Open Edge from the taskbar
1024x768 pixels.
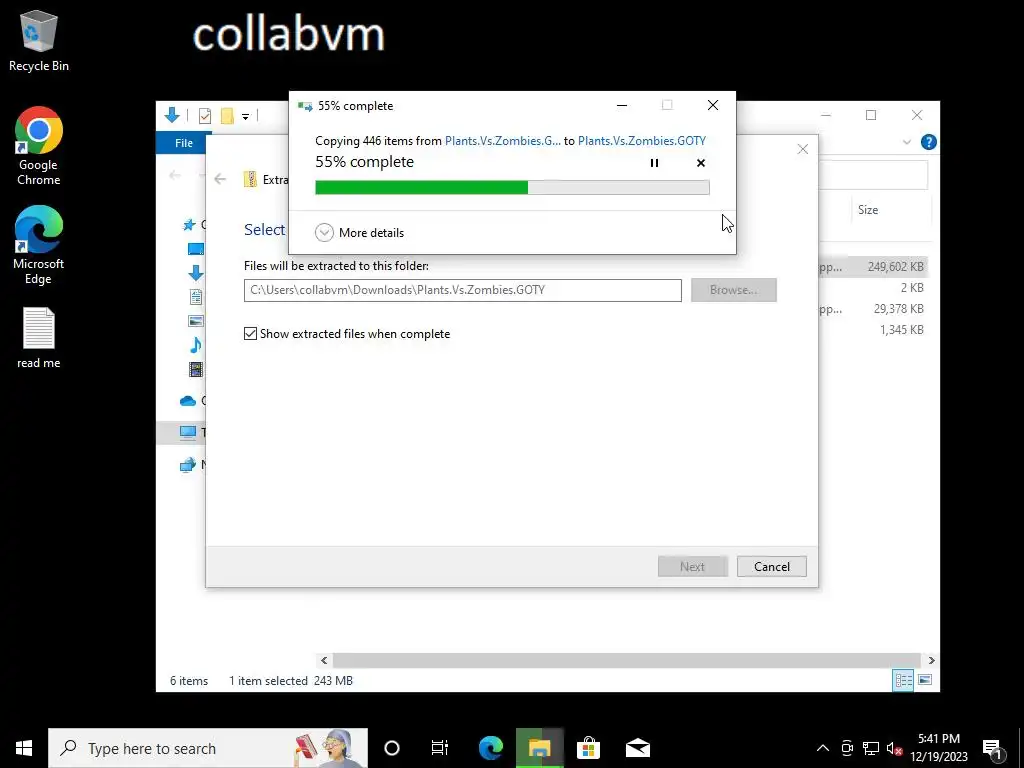tap(490, 748)
